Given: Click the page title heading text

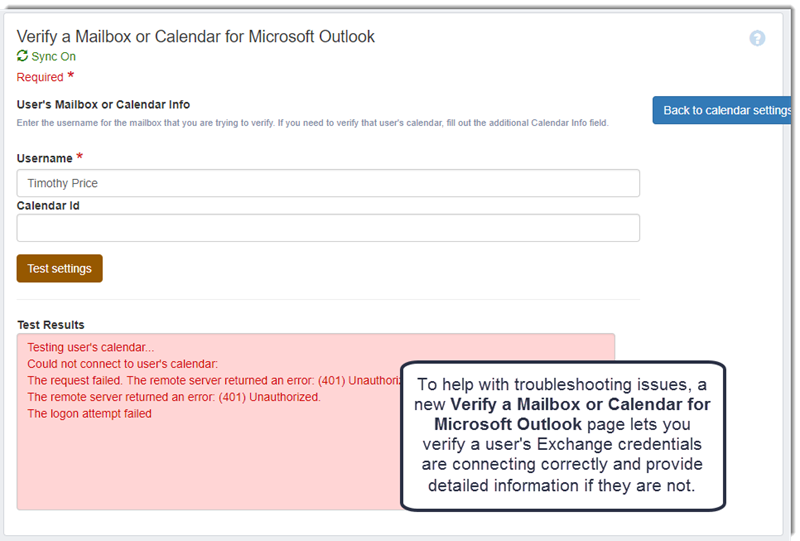Looking at the screenshot, I should click(x=196, y=37).
